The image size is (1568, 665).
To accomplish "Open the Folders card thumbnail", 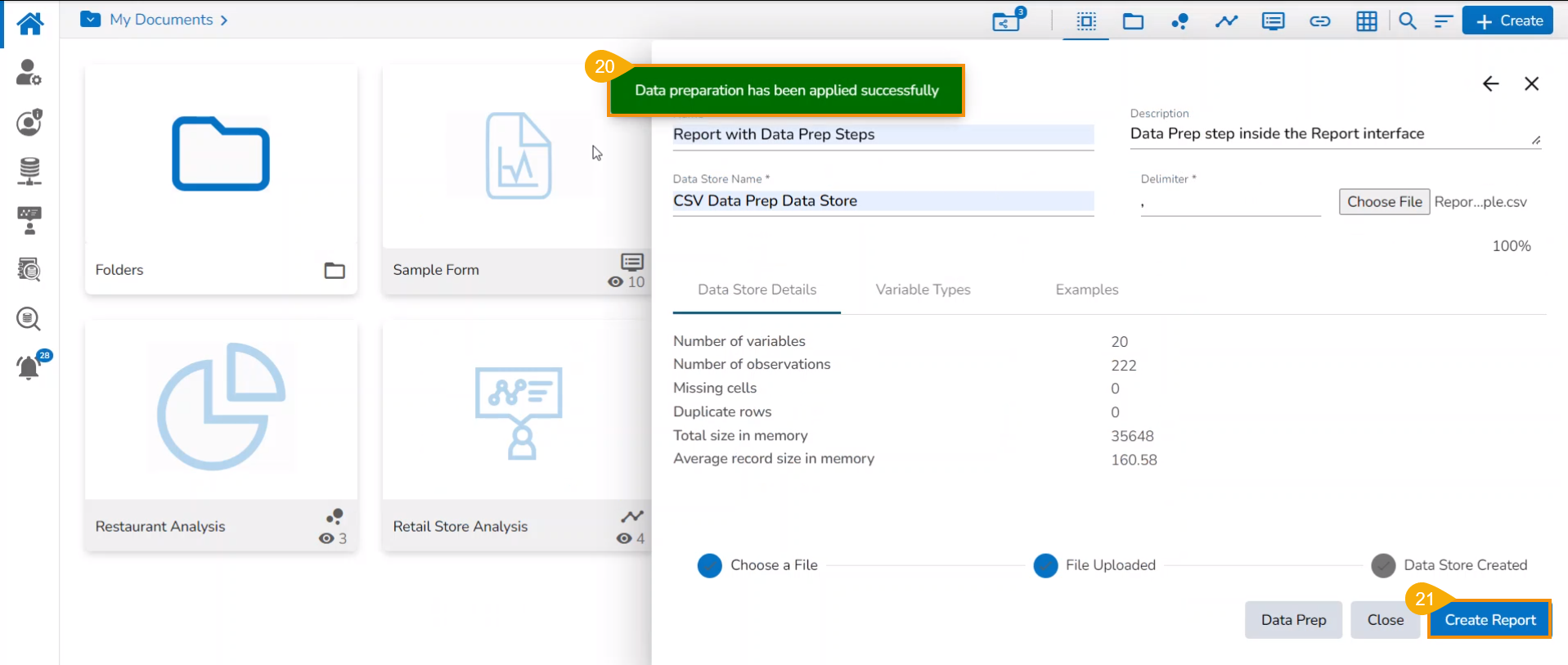I will pyautogui.click(x=221, y=155).
